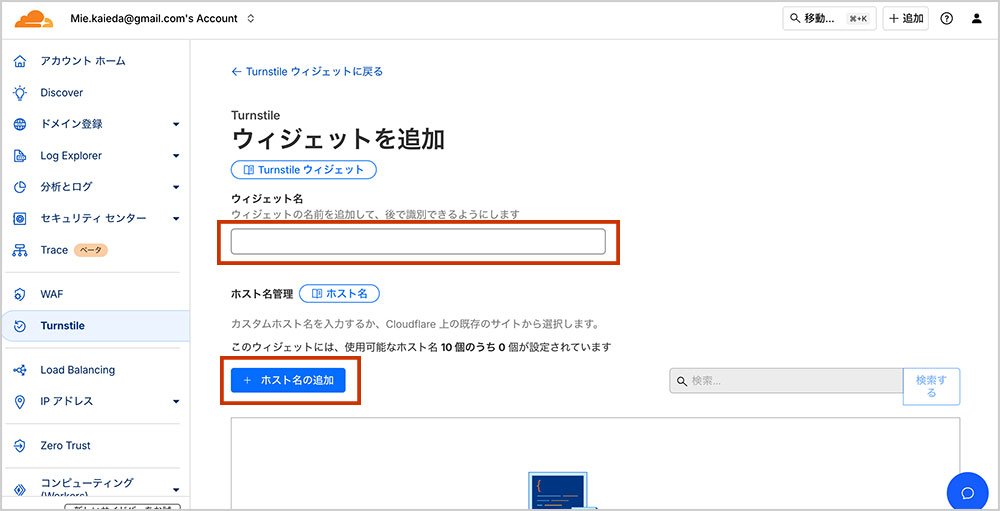Expand the Log Explorer dropdown arrow
The image size is (1000, 511).
click(176, 156)
